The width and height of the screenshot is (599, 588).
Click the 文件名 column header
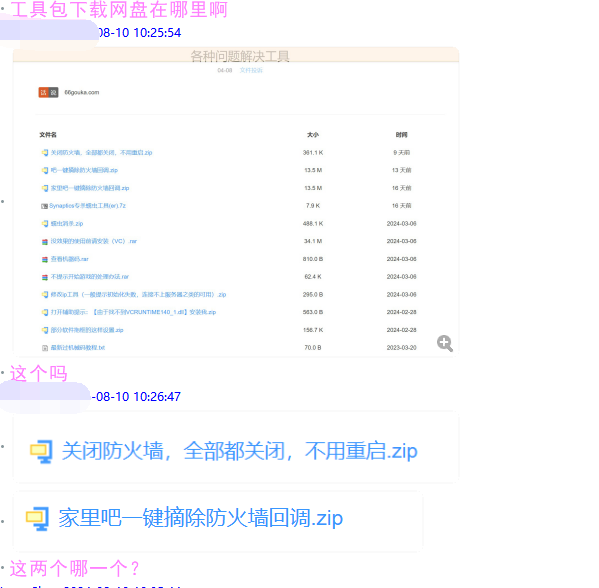tap(48, 135)
